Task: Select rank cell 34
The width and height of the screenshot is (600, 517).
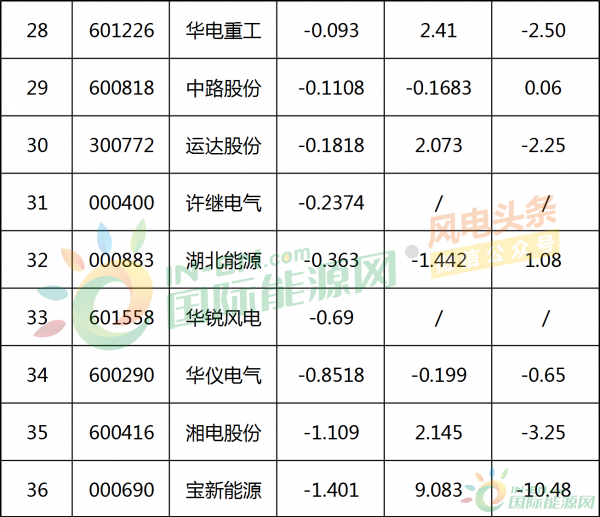Action: [x=37, y=375]
